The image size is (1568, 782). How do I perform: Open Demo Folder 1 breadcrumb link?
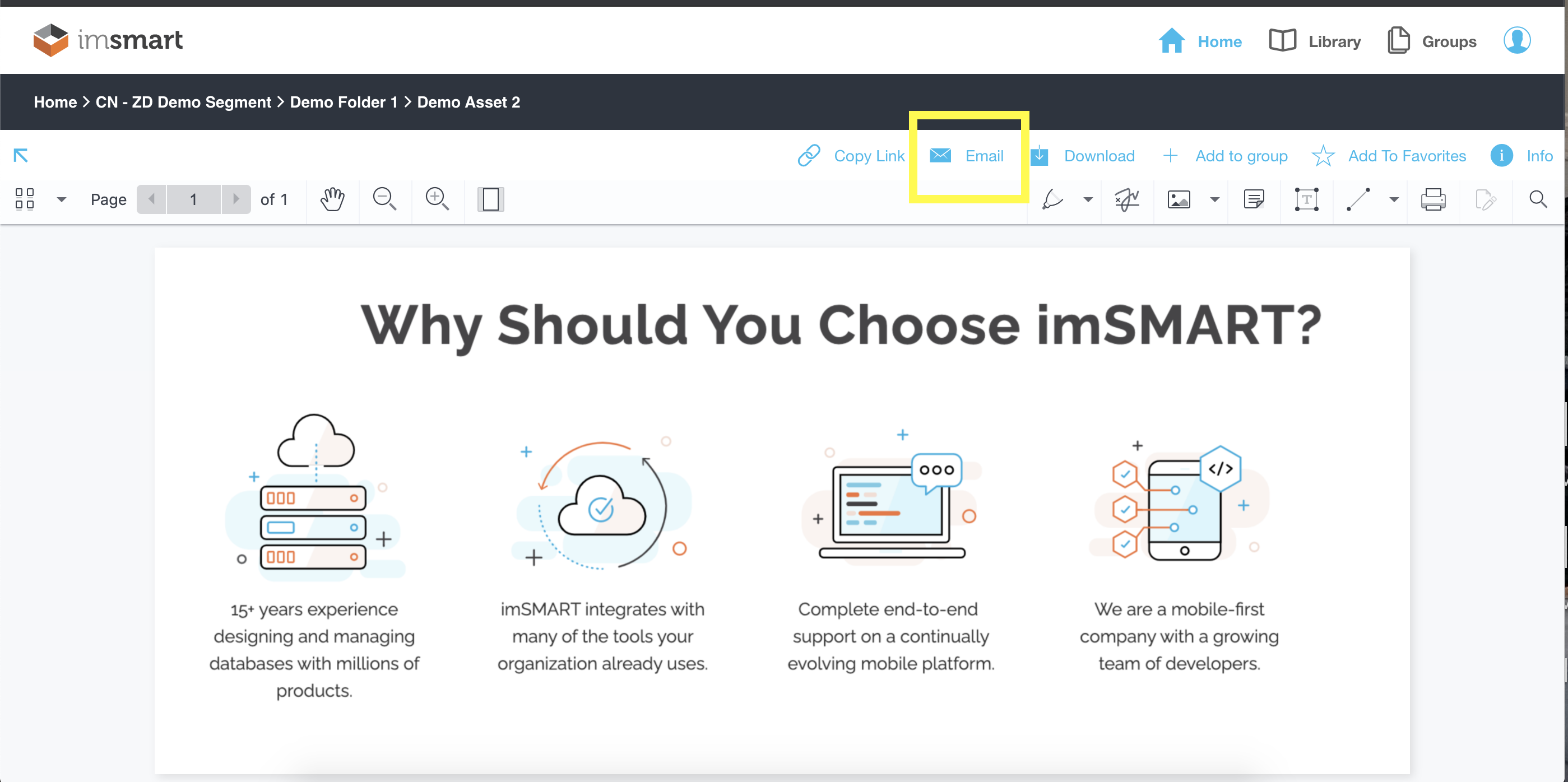coord(344,103)
